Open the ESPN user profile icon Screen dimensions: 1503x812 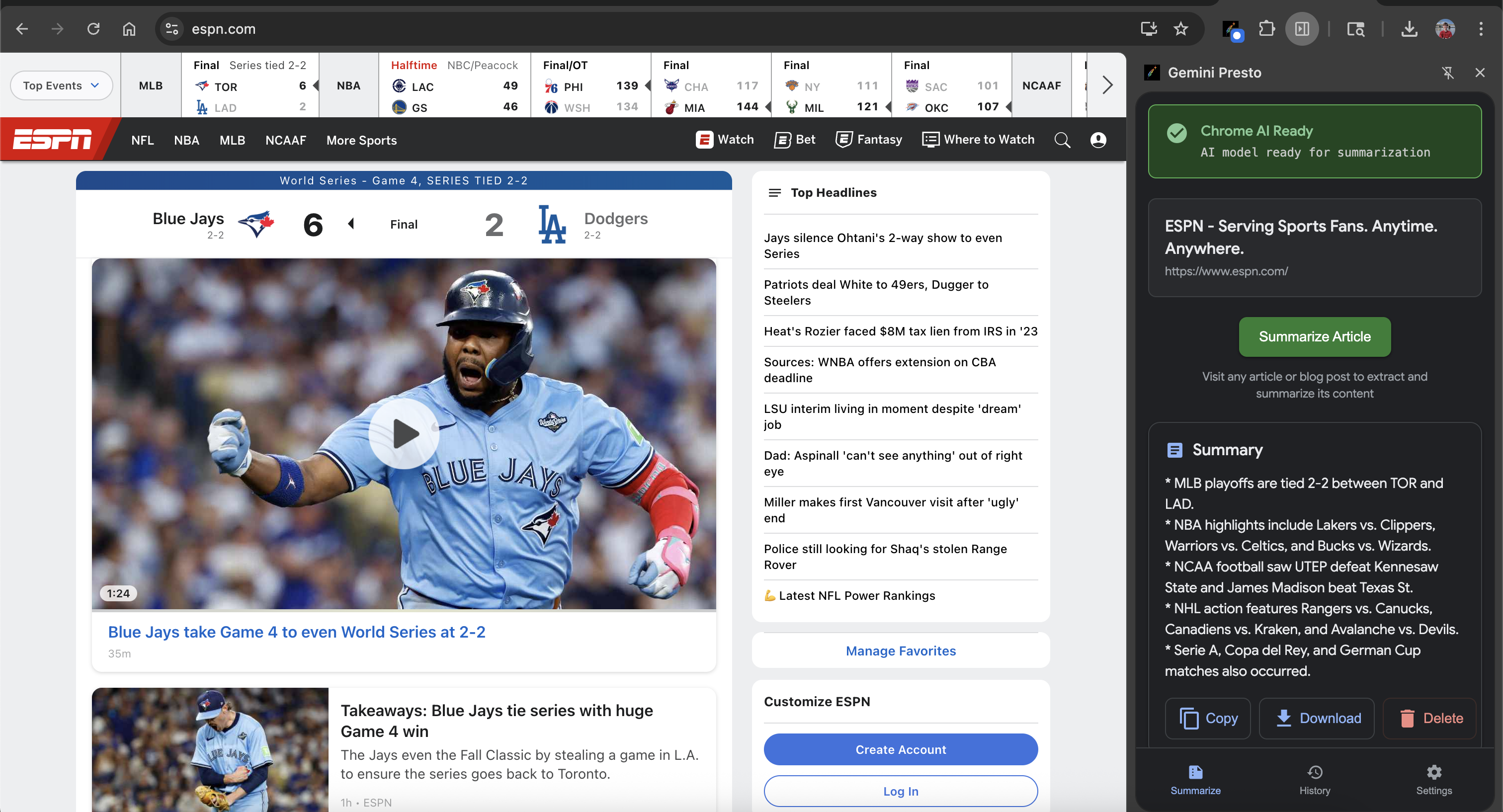[1098, 140]
